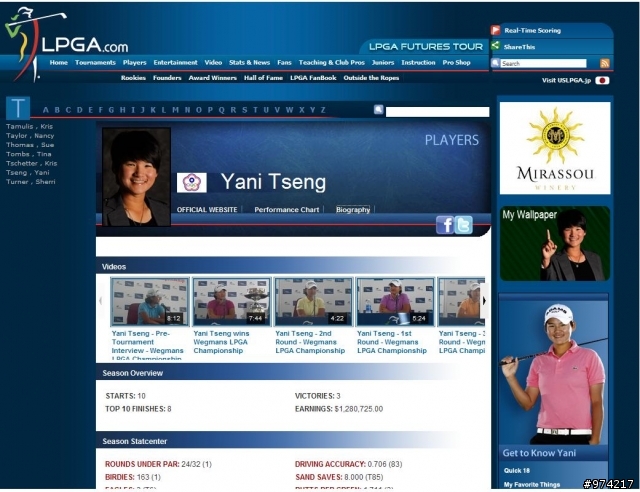Viewport: 640px width, 492px height.
Task: Play the Pre-Tournament Interview video thumbnail
Action: [x=150, y=302]
